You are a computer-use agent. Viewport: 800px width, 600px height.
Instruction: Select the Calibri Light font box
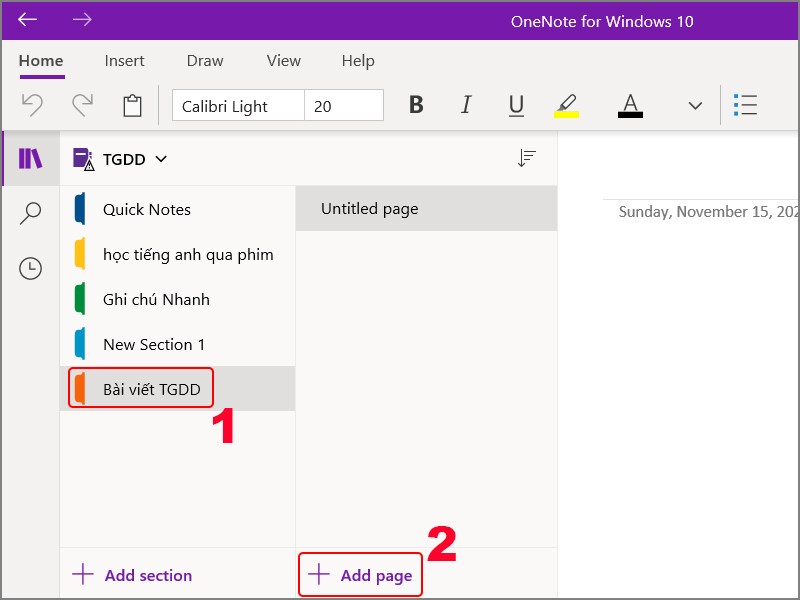[x=238, y=106]
